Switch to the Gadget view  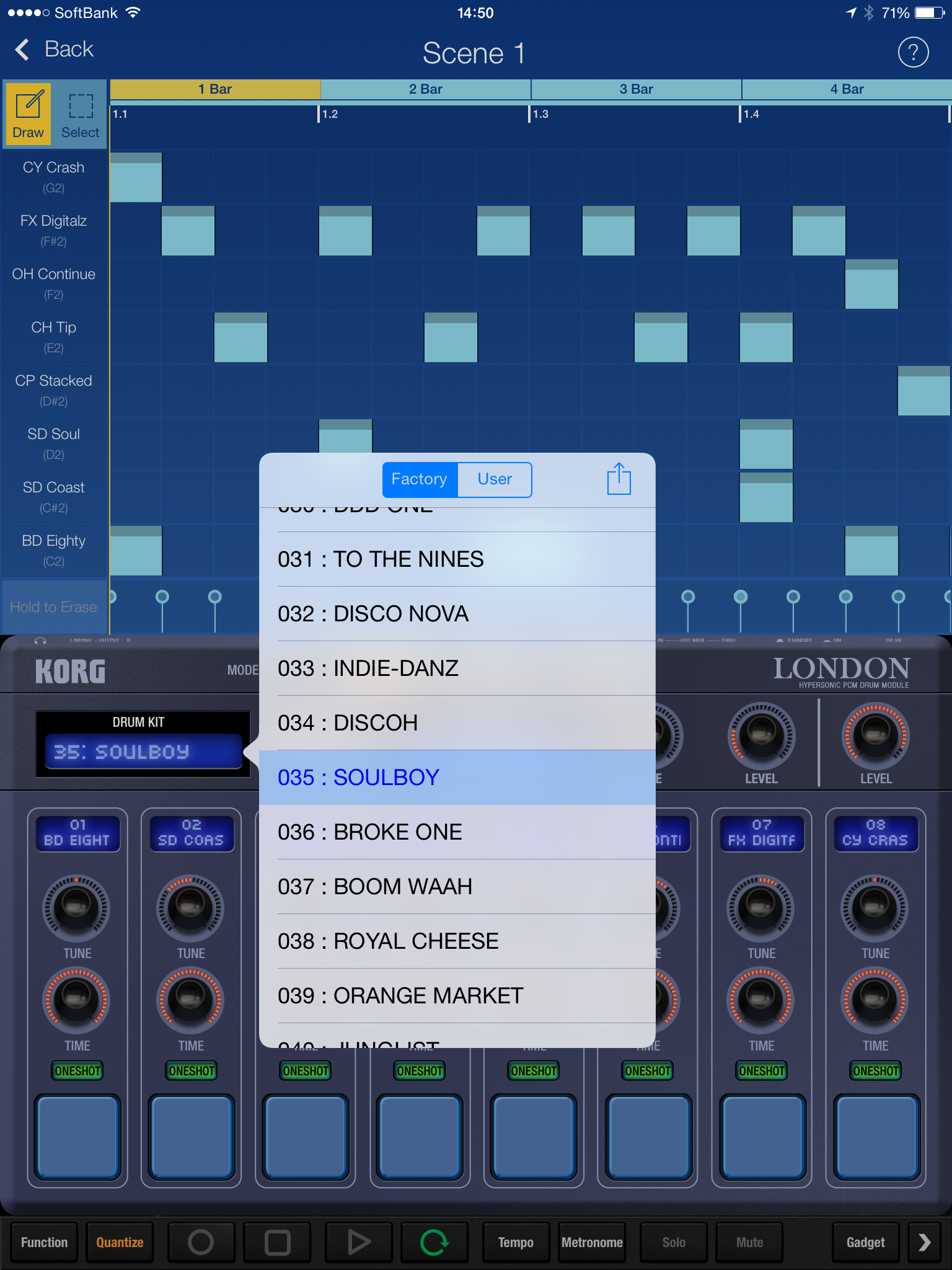[x=866, y=1242]
